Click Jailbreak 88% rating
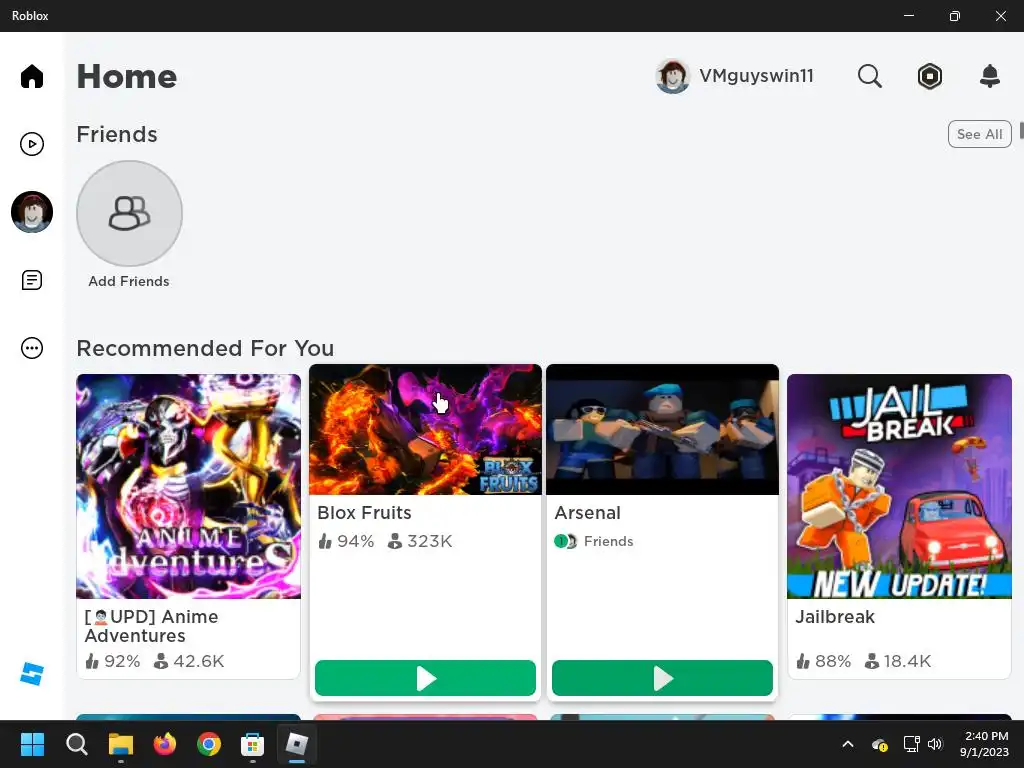 pyautogui.click(x=824, y=661)
